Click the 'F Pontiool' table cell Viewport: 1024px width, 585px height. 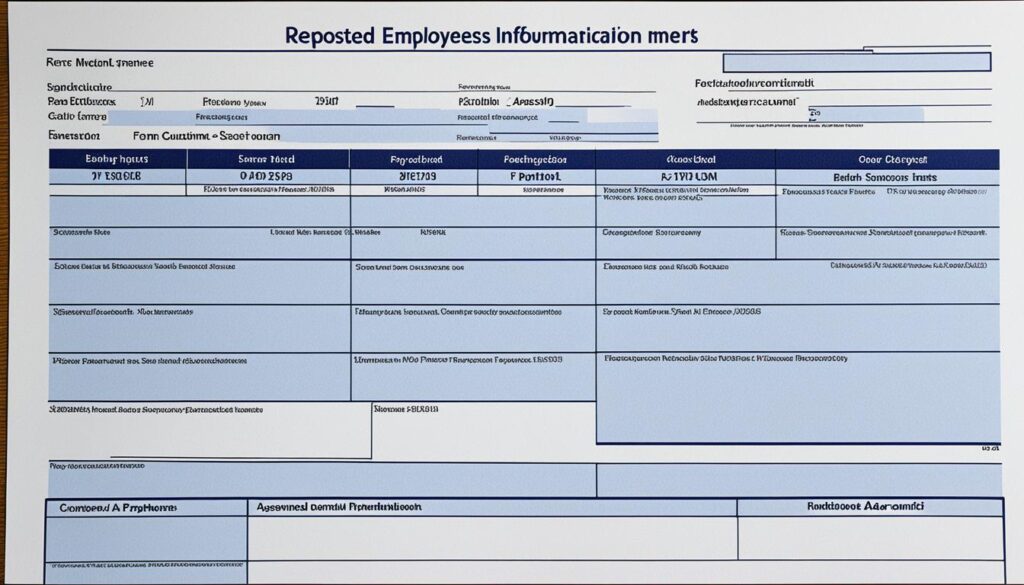536,176
